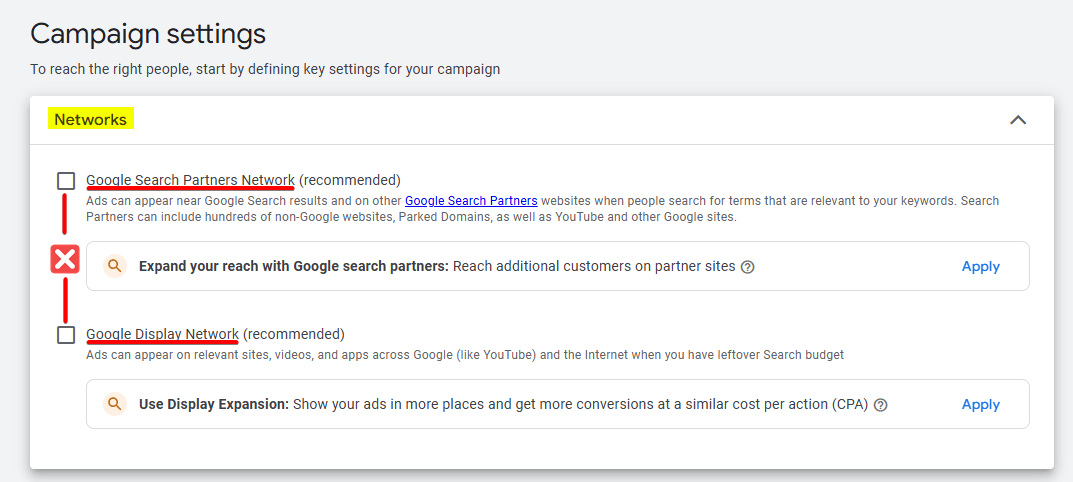Open the blue Google Search Partners hyperlink
Screen dimensions: 1073x482
pos(471,201)
